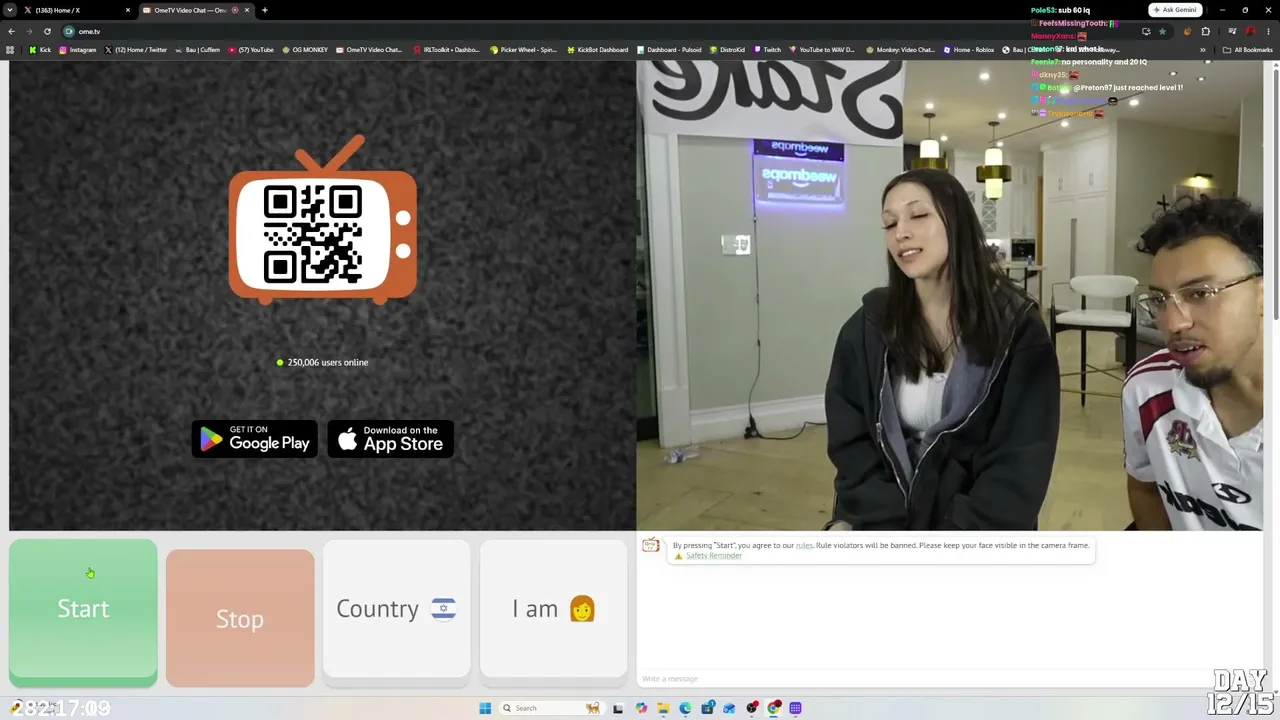Open the 'Monkey: Video Chat' bookmark
Viewport: 1280px width, 720px height.
click(901, 50)
